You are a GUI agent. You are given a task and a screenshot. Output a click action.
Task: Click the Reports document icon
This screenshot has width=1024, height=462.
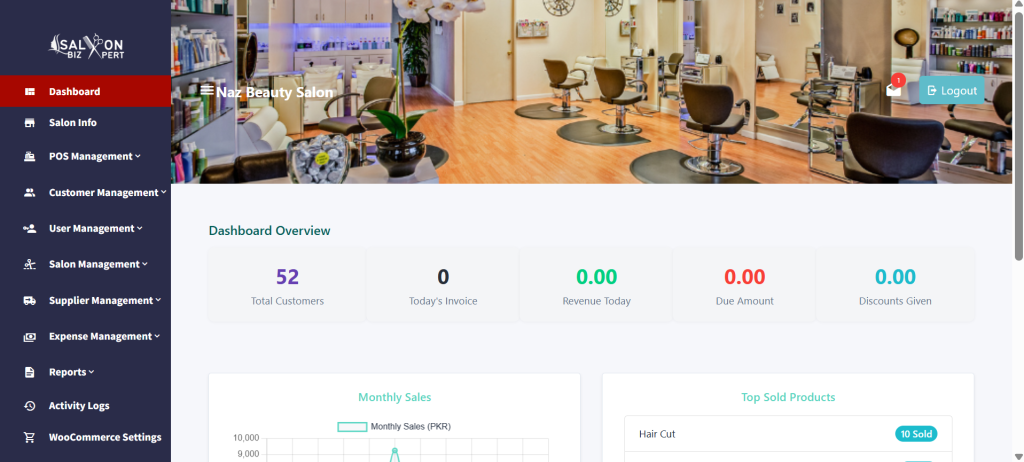29,372
